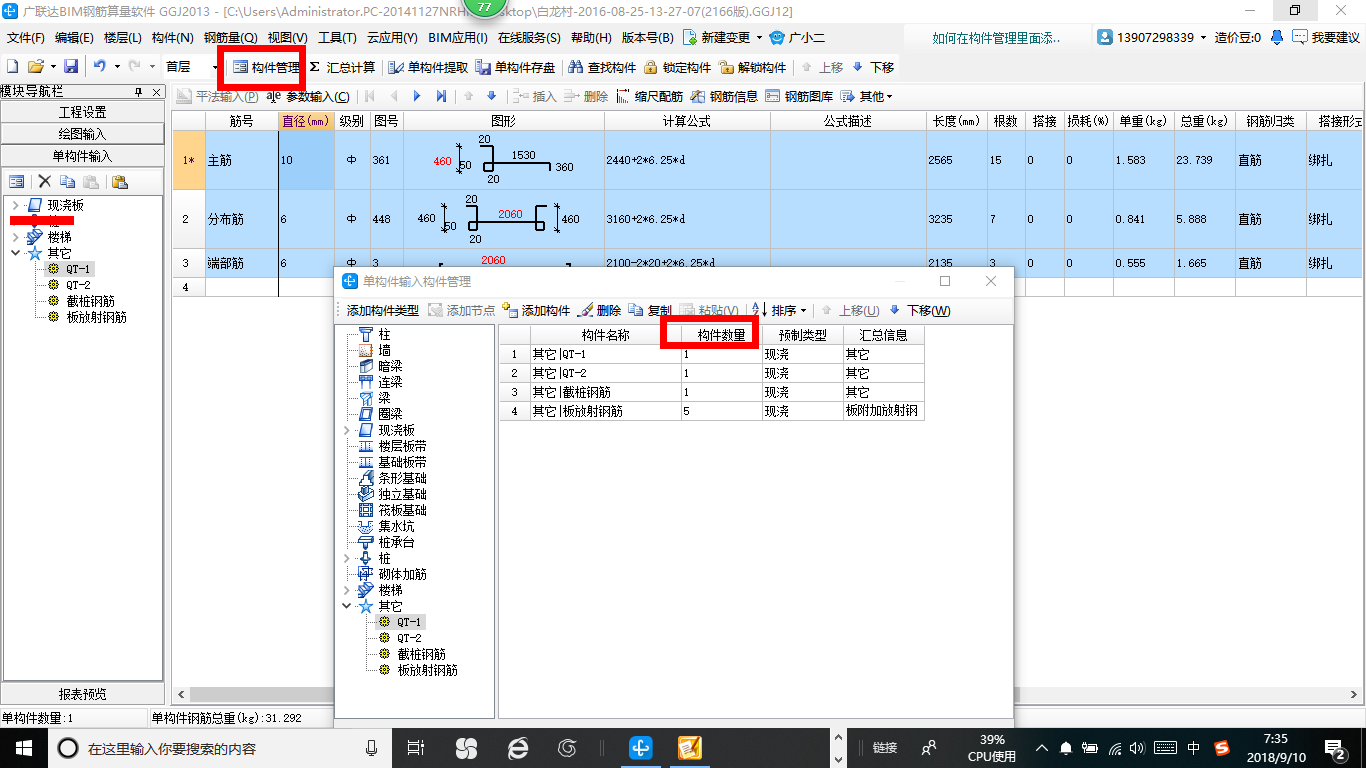The image size is (1366, 768).
Task: Click 解锁构件 unlock button
Action: (753, 67)
